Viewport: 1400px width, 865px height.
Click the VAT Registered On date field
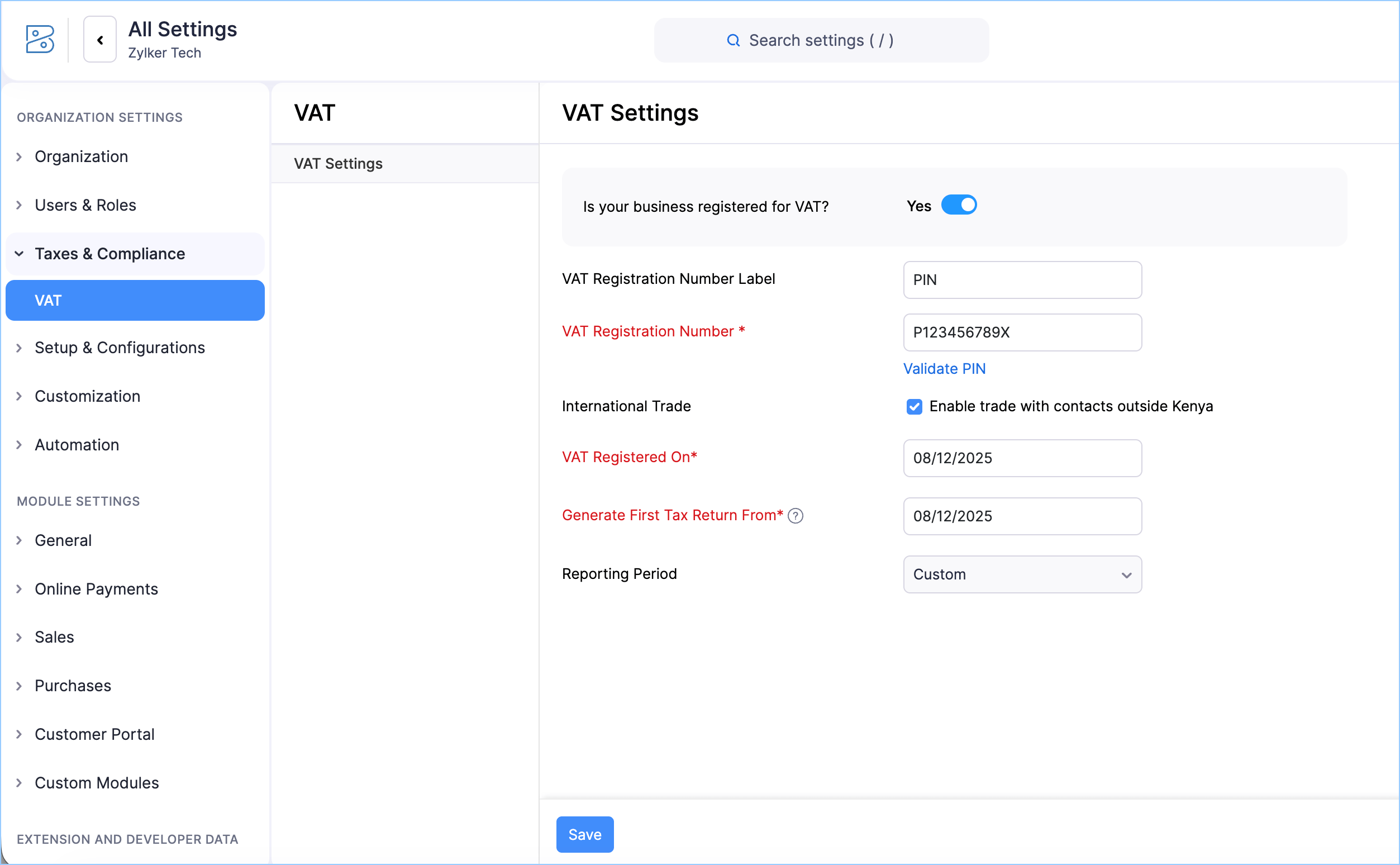coord(1022,458)
